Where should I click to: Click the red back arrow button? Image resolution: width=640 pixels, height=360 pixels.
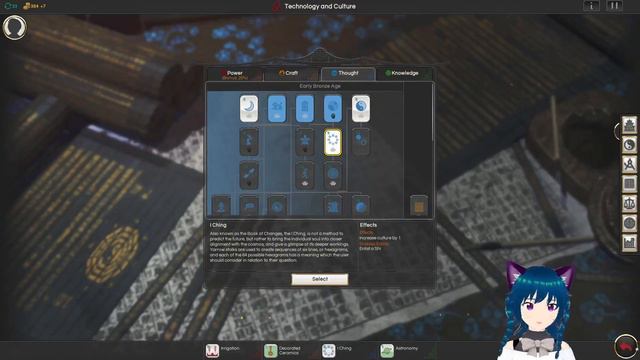coord(626,347)
